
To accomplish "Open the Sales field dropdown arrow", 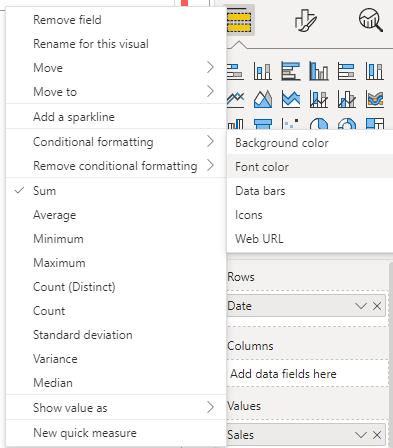I will [361, 435].
